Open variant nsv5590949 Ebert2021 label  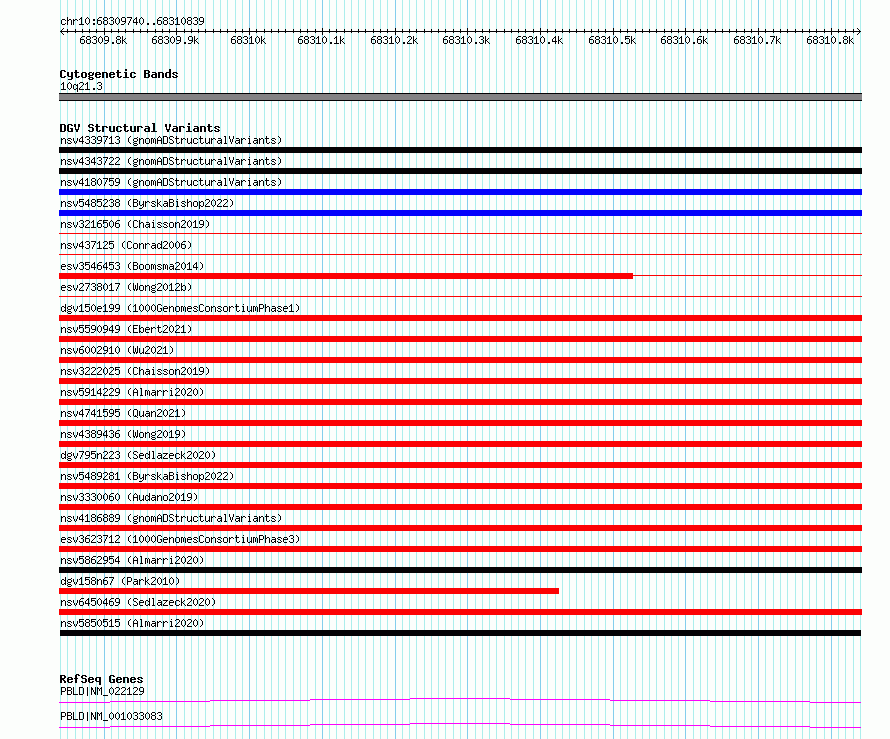126,329
